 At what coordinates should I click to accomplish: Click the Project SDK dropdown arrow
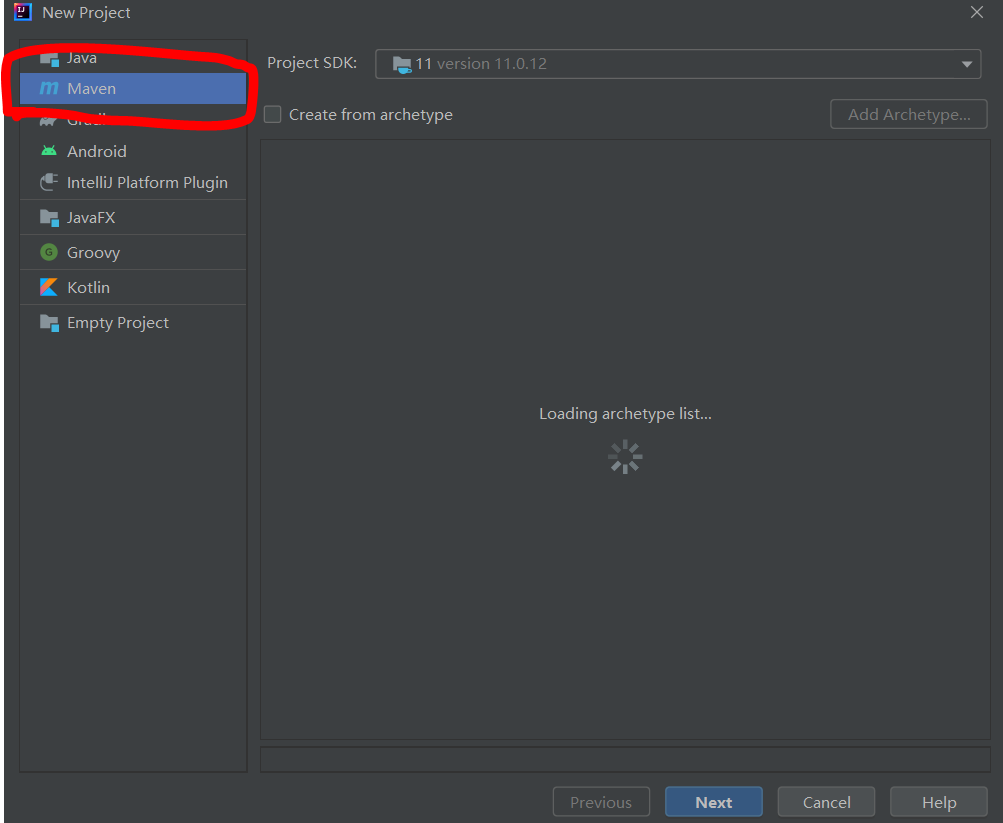tap(967, 64)
